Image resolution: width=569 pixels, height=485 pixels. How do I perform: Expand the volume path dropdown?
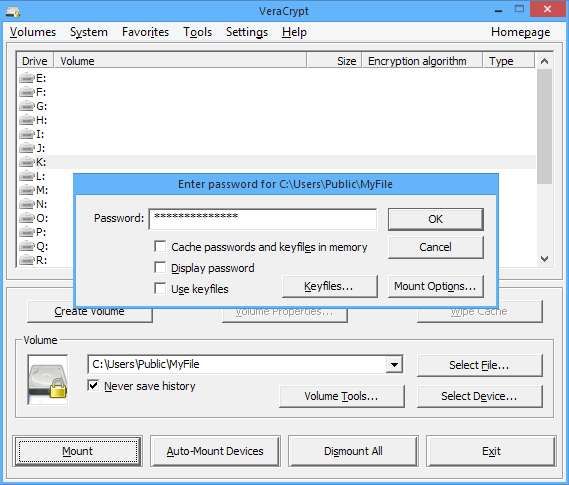coord(394,364)
